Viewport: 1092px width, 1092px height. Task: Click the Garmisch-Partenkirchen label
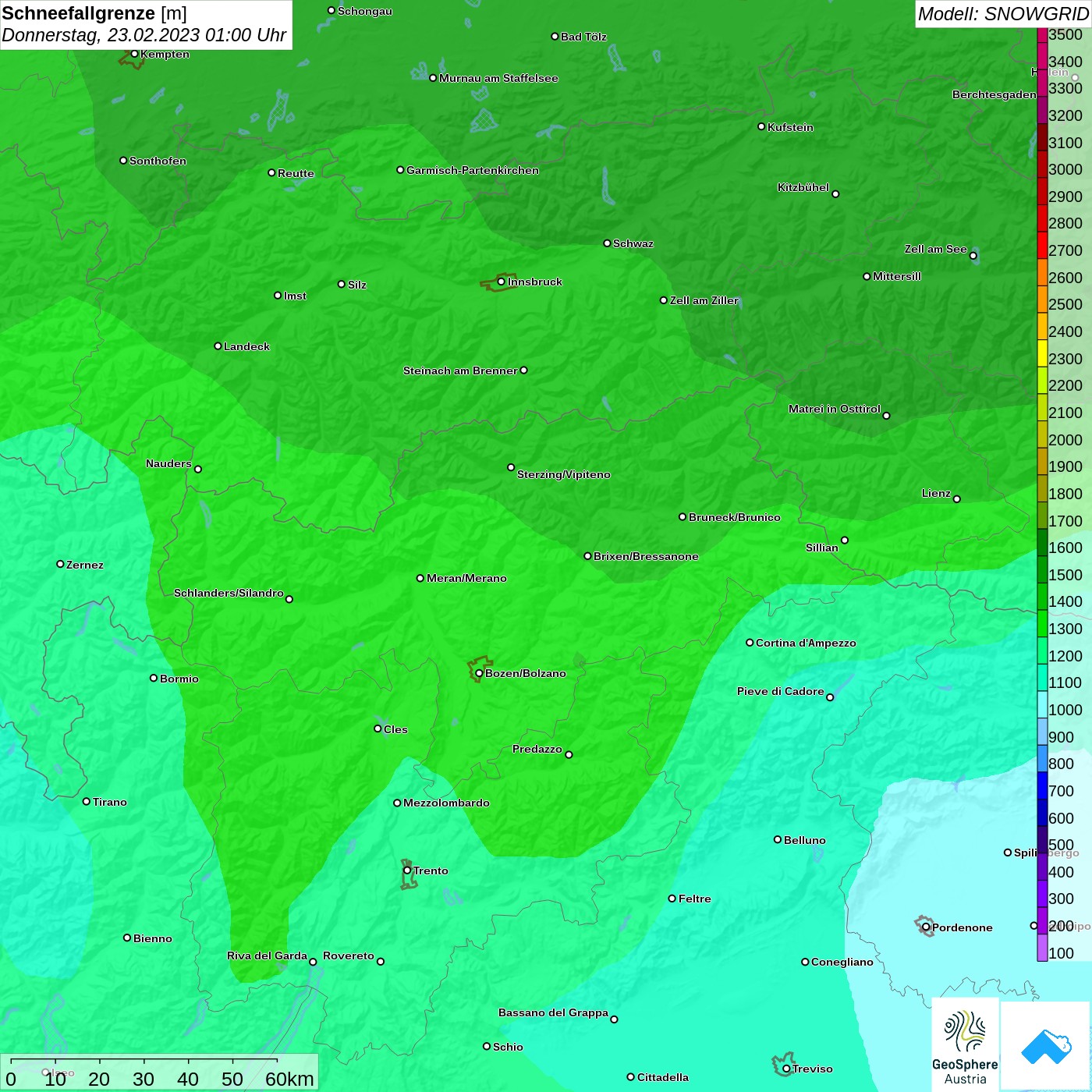pyautogui.click(x=473, y=170)
